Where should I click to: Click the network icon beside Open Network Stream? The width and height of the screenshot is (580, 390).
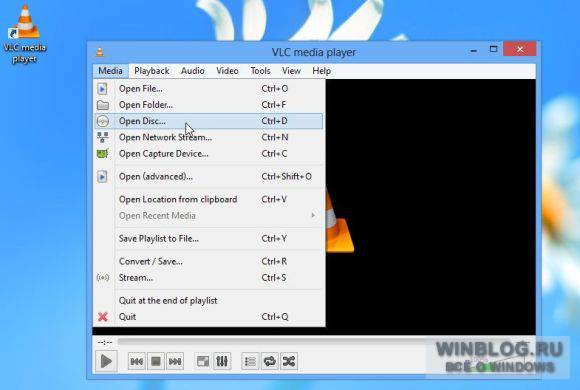pos(103,137)
